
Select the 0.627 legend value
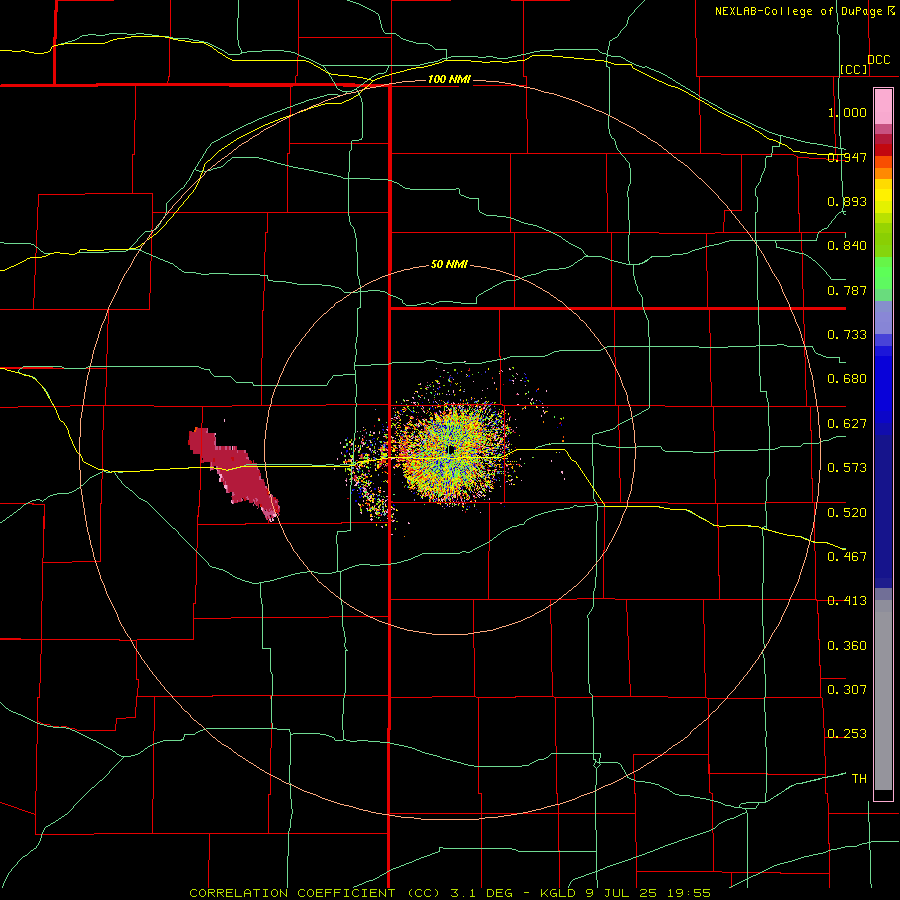(x=847, y=424)
